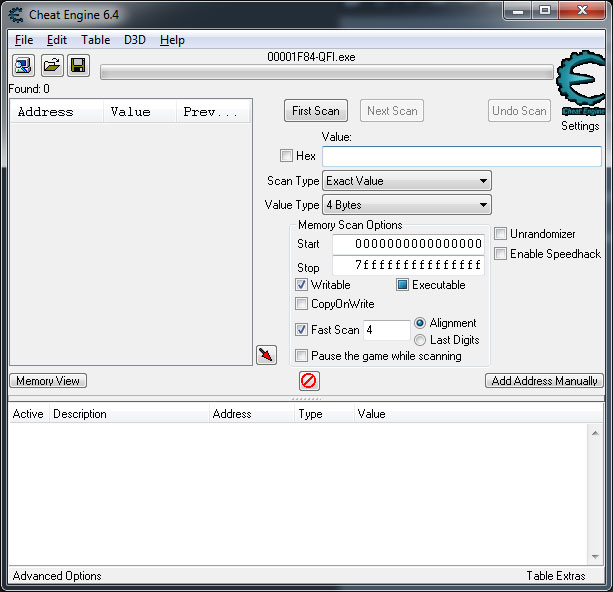Open the File menu
Screen dimensions: 613x592
click(x=24, y=40)
